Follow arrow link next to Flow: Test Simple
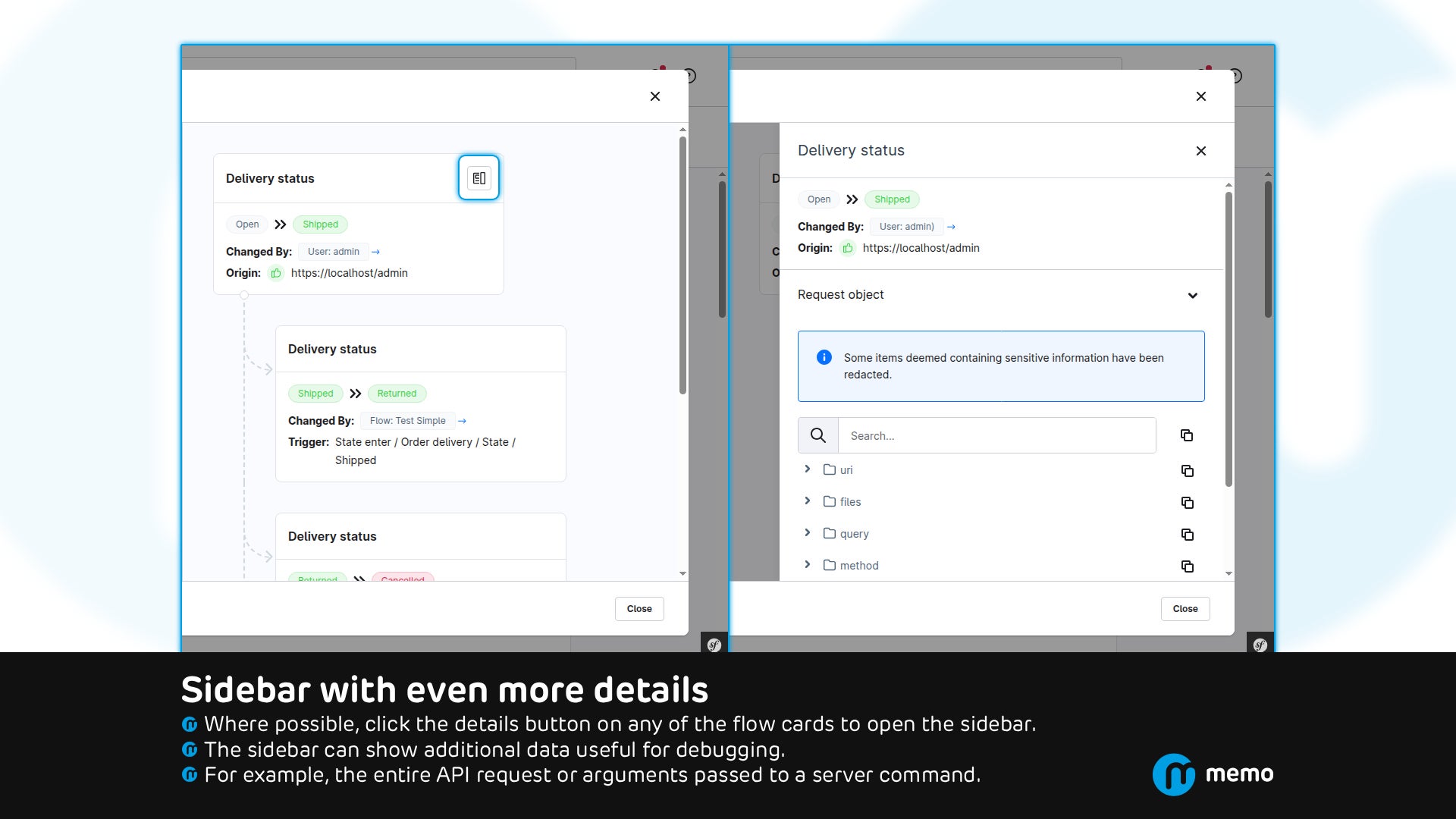 462,421
